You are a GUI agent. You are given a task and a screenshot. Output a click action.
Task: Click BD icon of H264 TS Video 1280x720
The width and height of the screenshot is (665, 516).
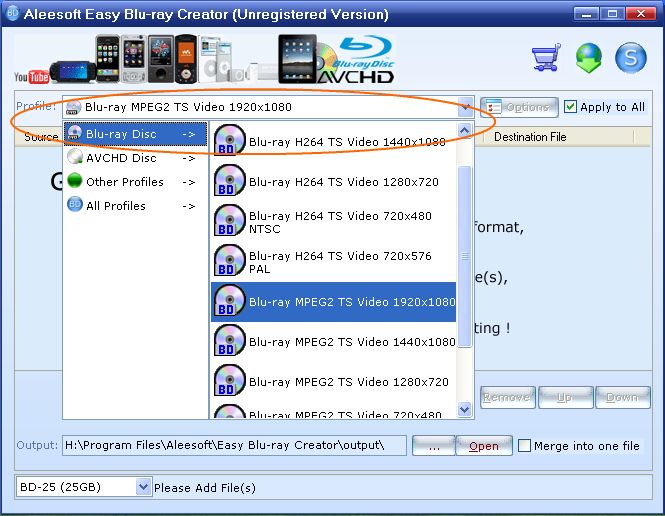tap(229, 180)
